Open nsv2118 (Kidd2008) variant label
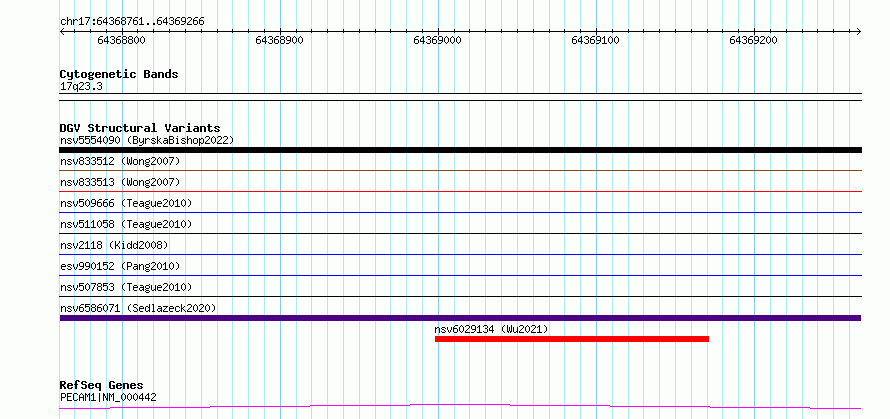The image size is (890, 419). coord(114,245)
